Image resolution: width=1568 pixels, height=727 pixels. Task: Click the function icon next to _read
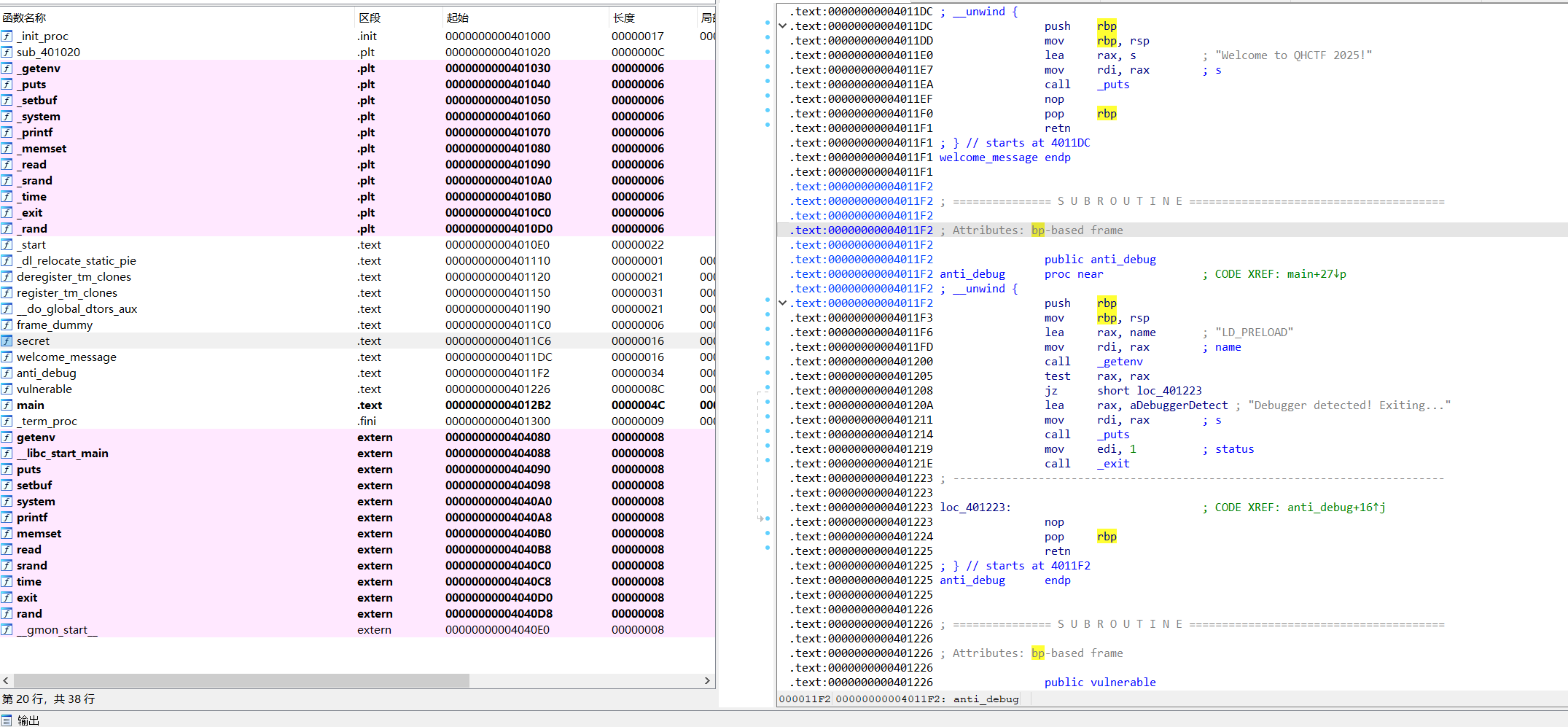click(x=7, y=164)
